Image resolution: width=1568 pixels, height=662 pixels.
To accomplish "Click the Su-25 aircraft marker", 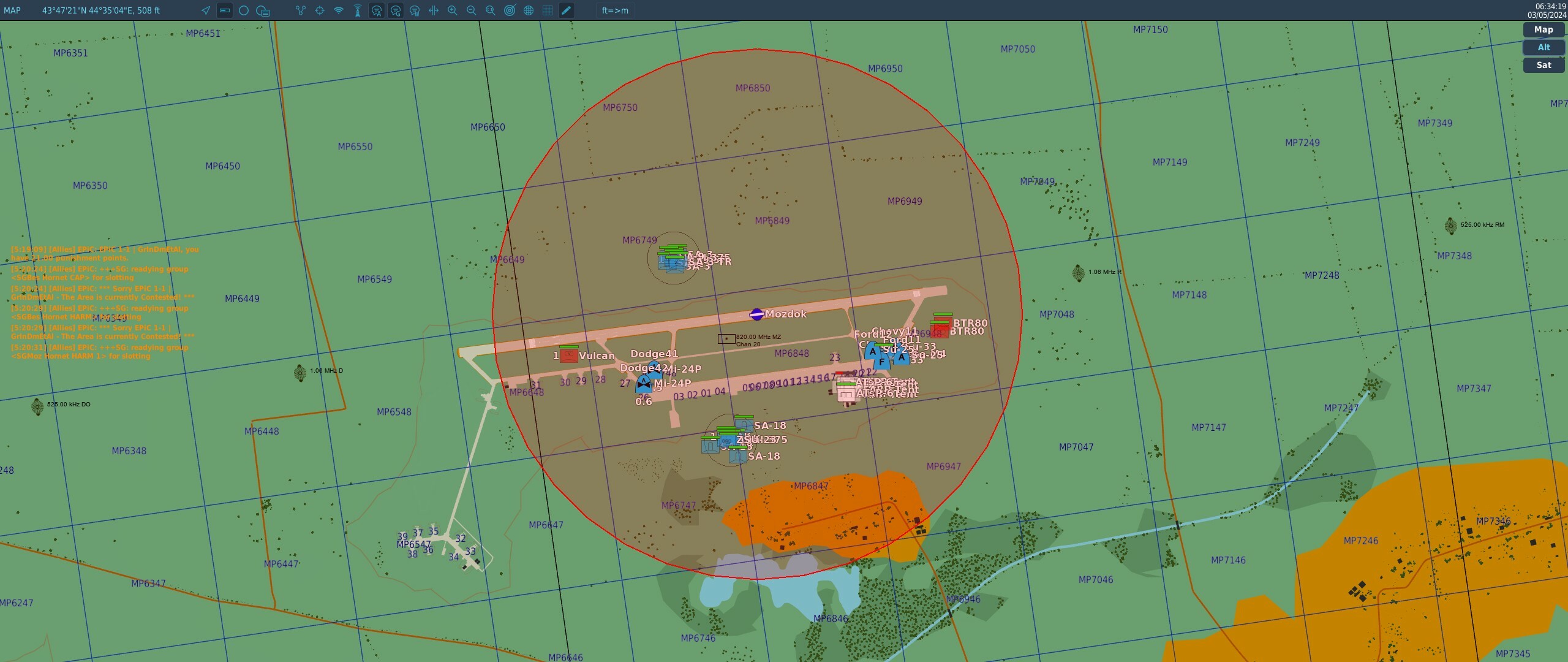I will pyautogui.click(x=901, y=356).
